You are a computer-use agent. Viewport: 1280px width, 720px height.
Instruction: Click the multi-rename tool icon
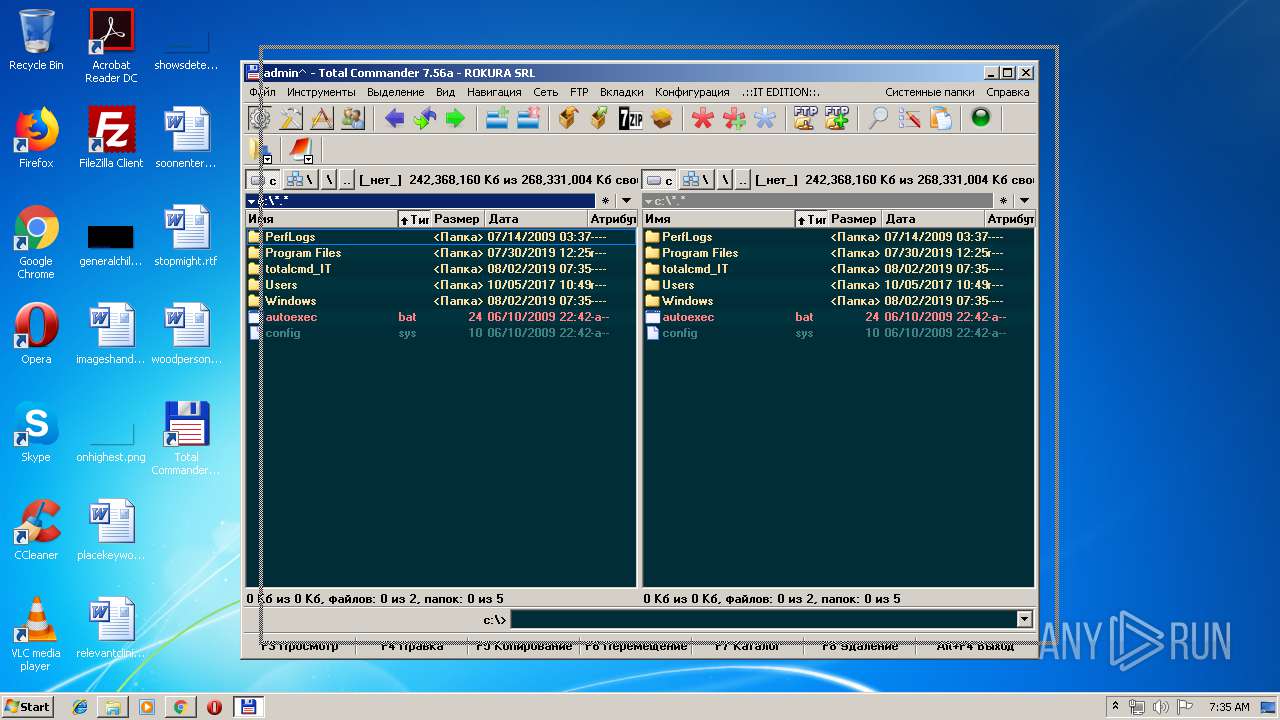click(x=909, y=118)
